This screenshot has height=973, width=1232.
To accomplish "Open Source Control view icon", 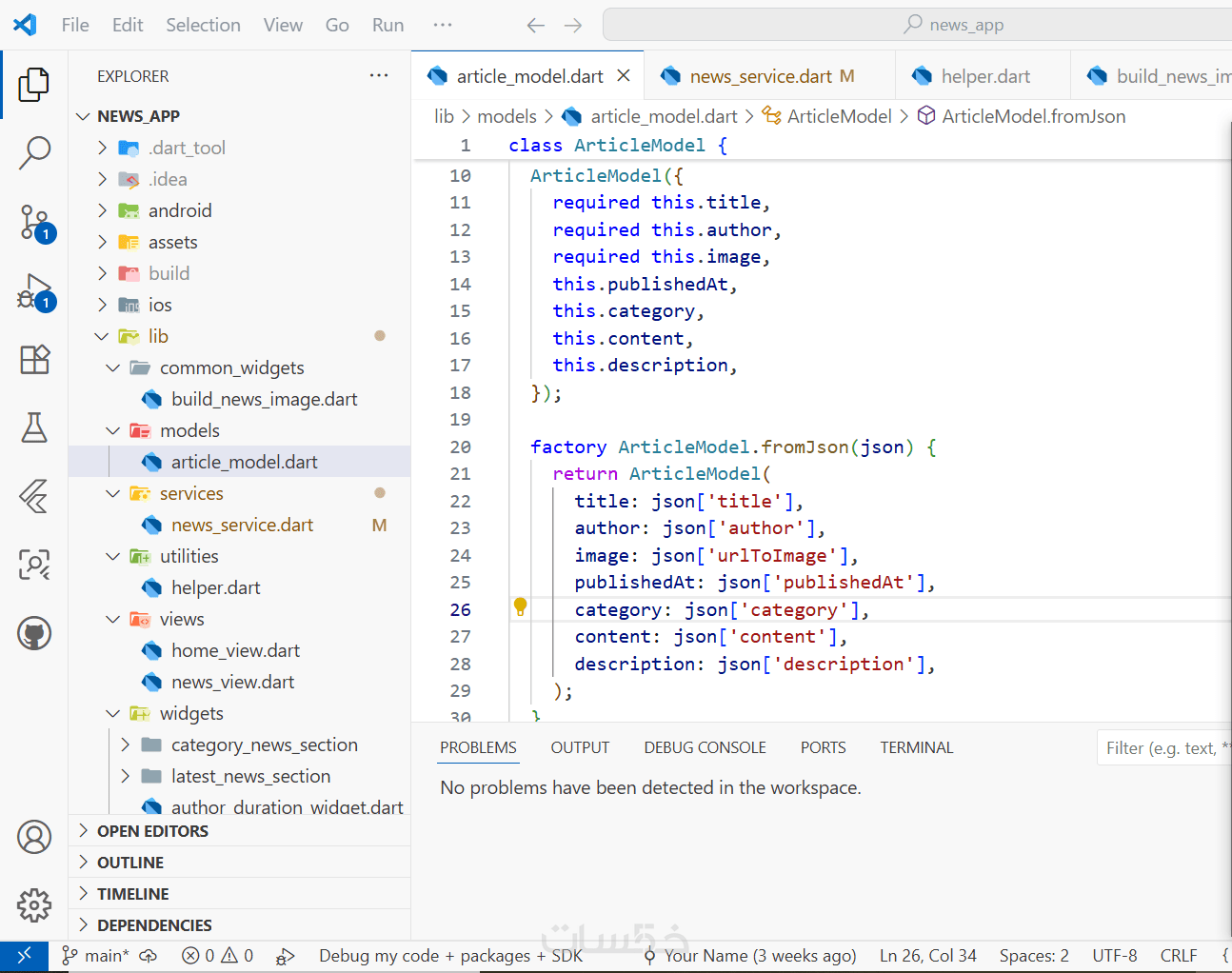I will click(34, 222).
